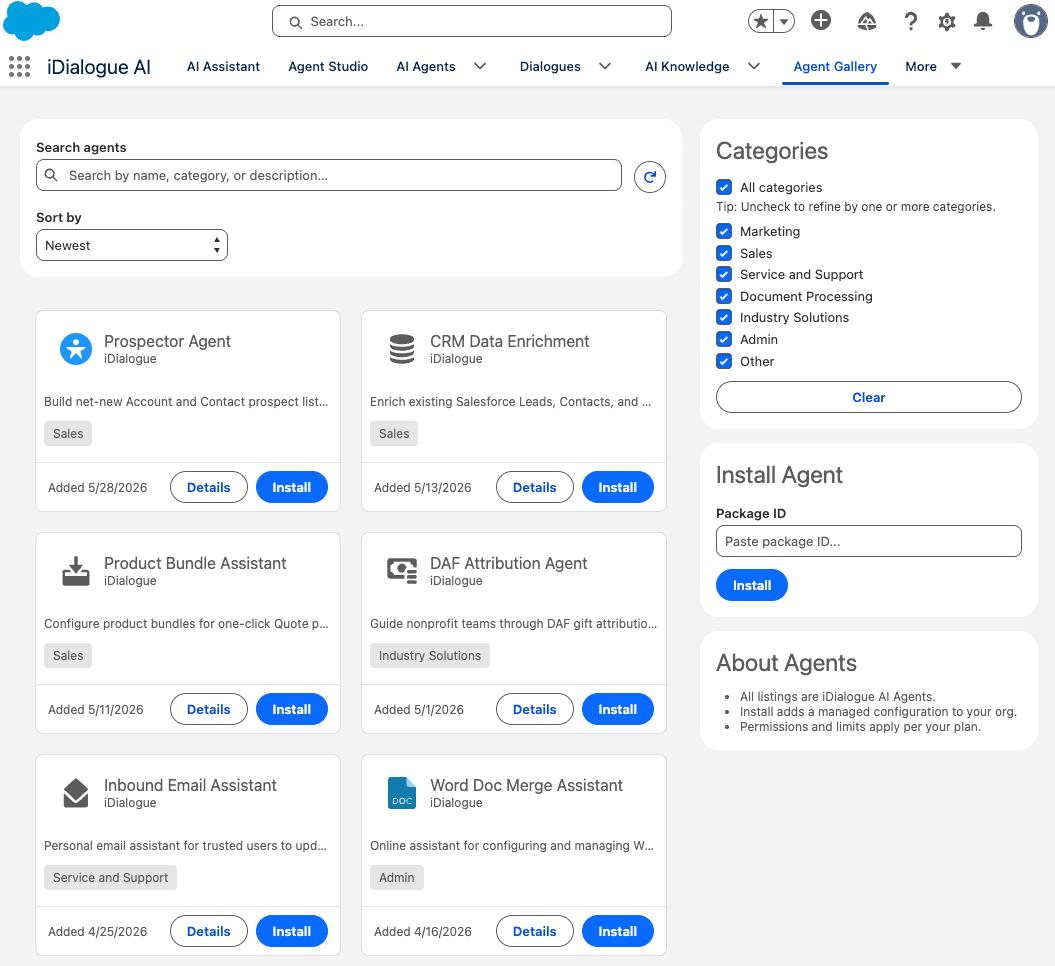
Task: Open the AI Assistant tab
Action: click(223, 67)
